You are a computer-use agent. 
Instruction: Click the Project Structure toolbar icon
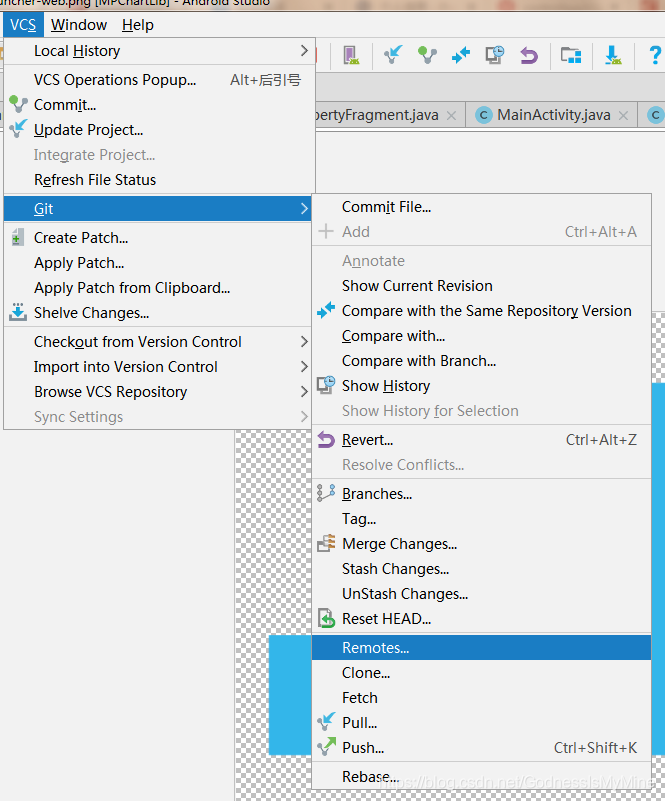point(571,55)
